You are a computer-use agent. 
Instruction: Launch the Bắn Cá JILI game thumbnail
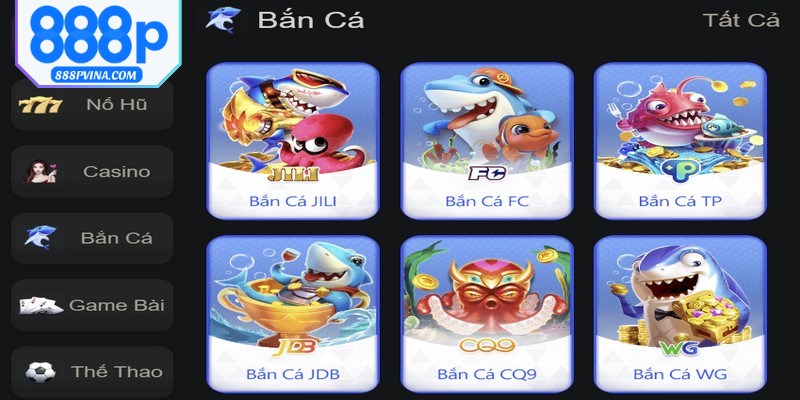[x=293, y=141]
